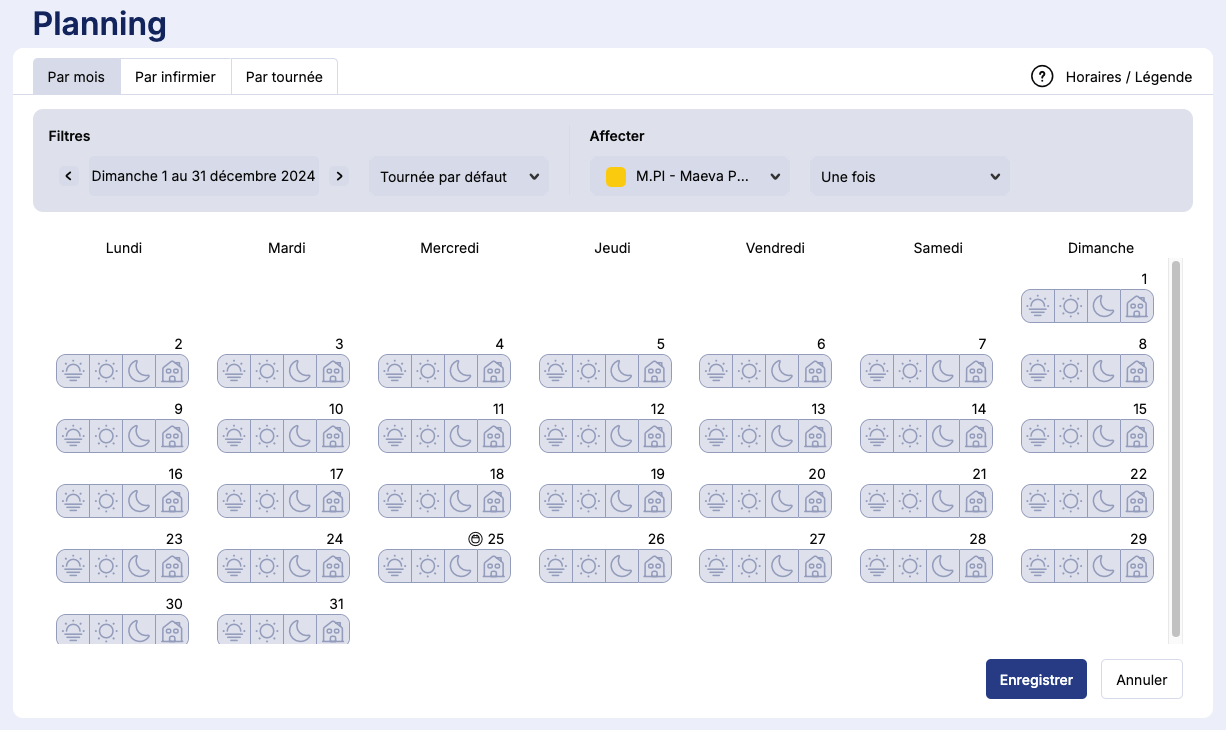Image resolution: width=1226 pixels, height=730 pixels.
Task: Click the yellow nurse color swatch
Action: pyautogui.click(x=616, y=177)
